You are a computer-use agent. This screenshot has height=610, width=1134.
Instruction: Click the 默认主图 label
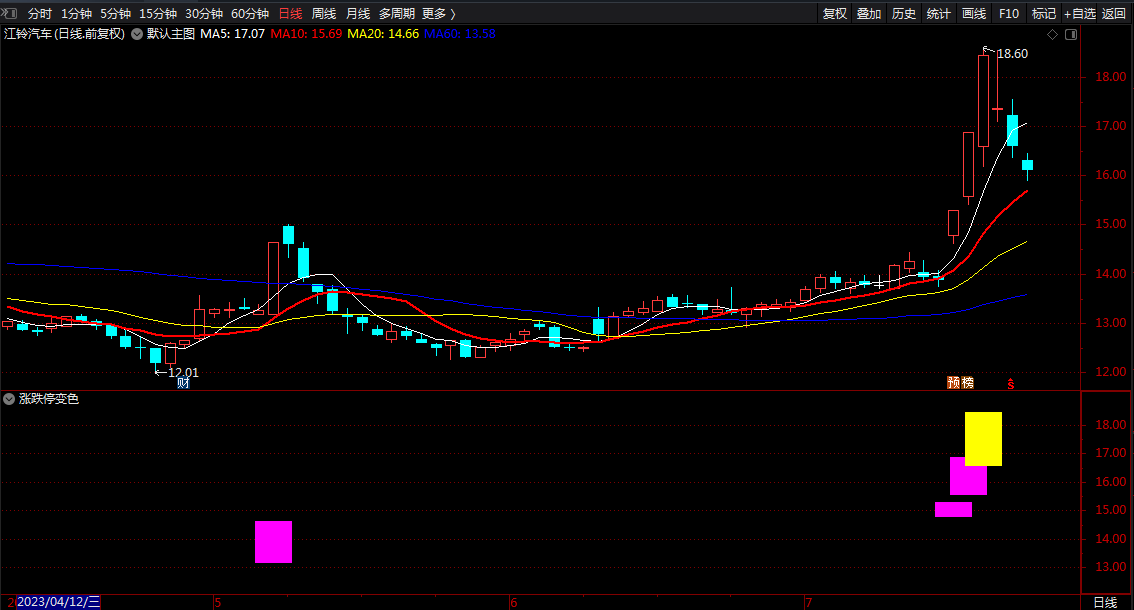(x=171, y=34)
